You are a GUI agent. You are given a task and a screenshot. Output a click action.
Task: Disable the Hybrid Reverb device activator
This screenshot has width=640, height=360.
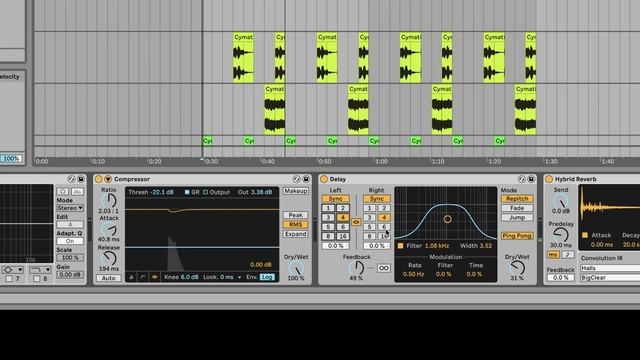[x=549, y=179]
